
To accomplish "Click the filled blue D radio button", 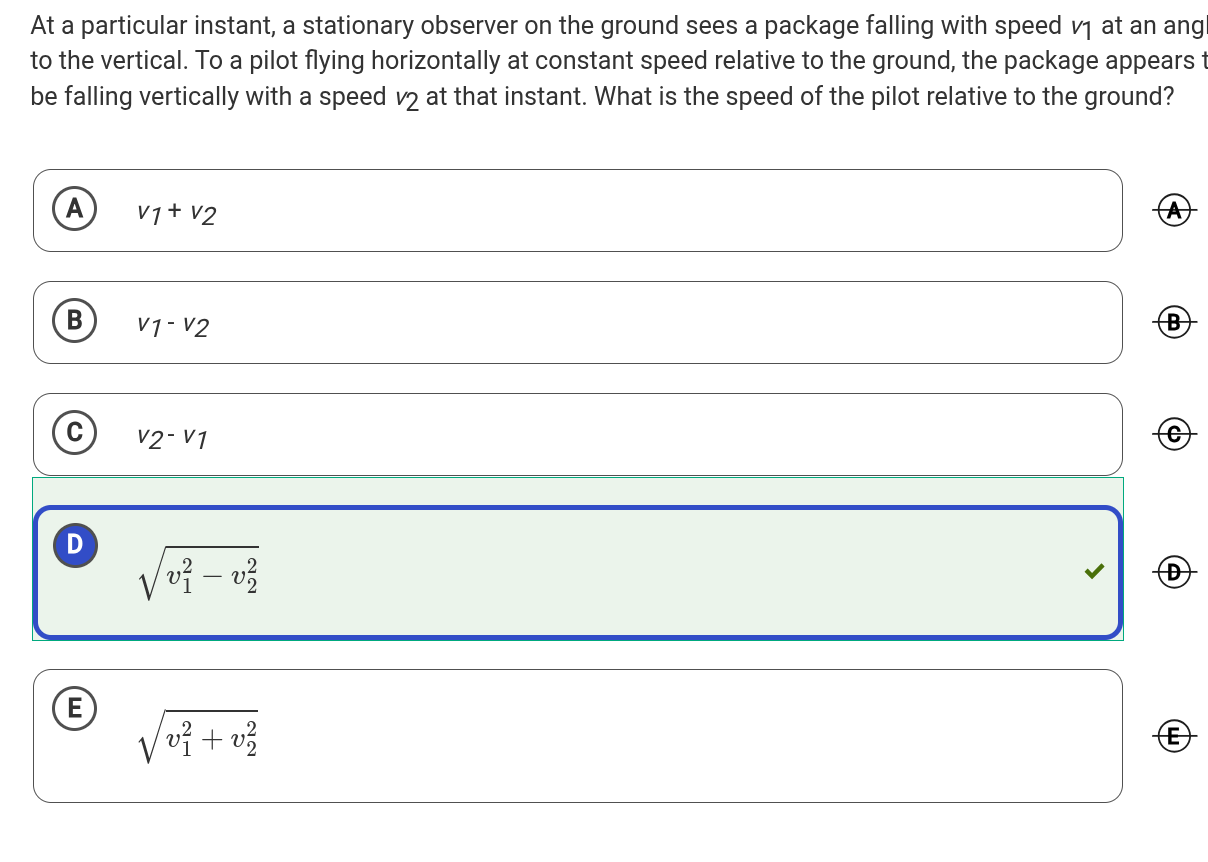I will point(74,545).
